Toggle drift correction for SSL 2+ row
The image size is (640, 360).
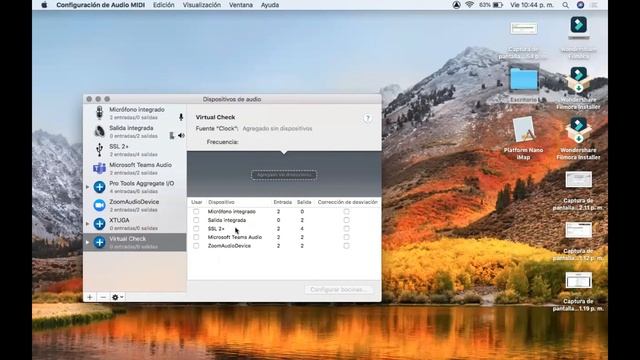346,229
